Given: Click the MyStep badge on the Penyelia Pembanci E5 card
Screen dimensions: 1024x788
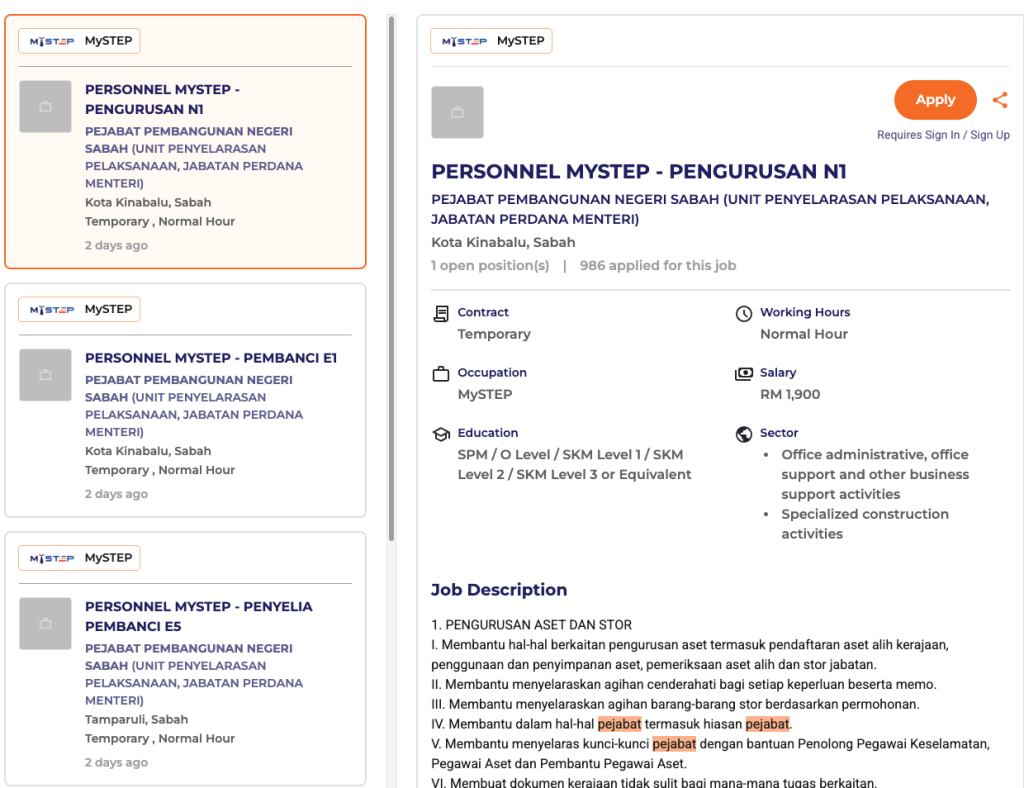Looking at the screenshot, I should click(x=79, y=558).
